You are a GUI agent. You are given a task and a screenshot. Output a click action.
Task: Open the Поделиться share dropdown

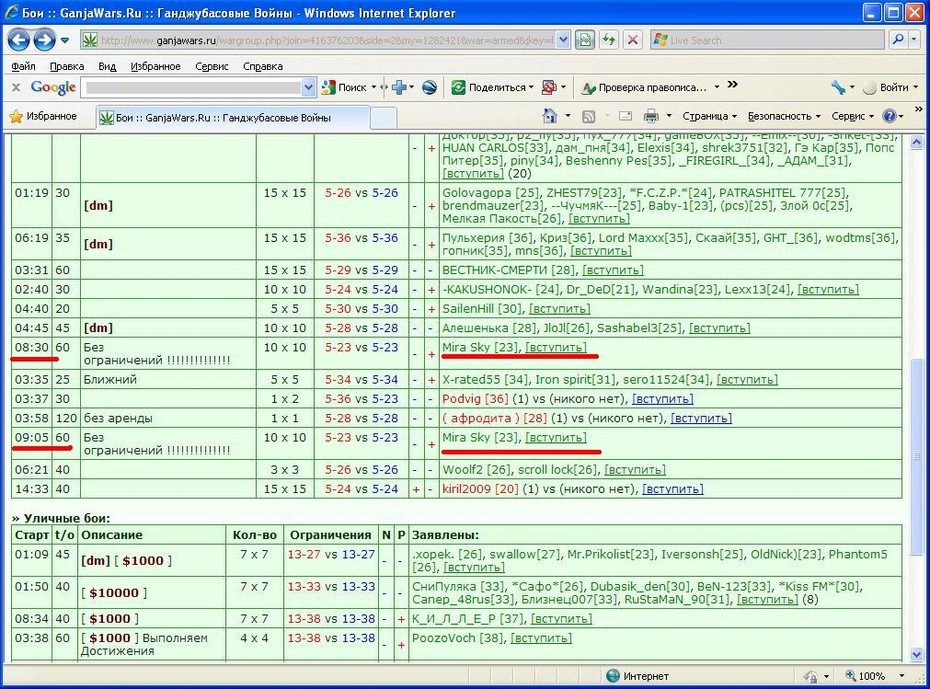tap(492, 88)
